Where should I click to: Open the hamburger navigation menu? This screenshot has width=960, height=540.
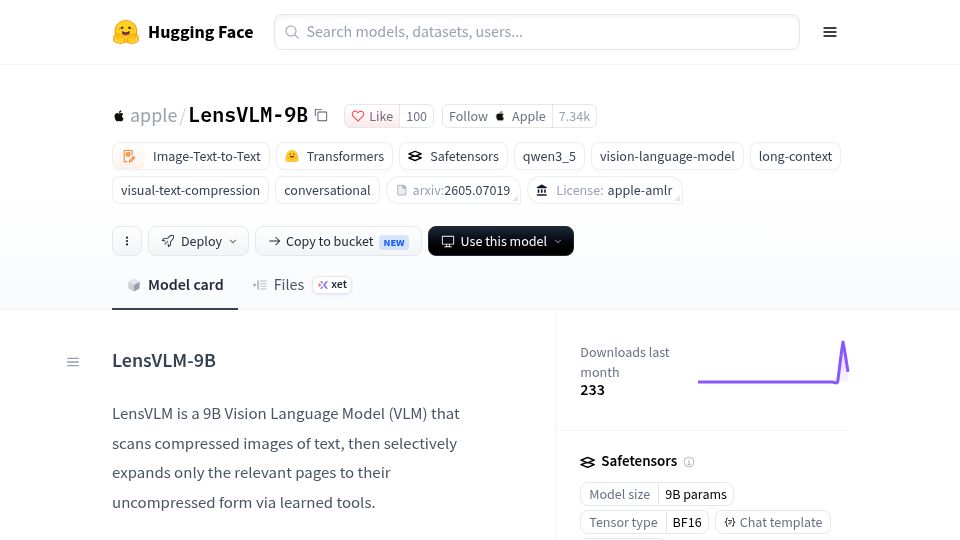830,32
